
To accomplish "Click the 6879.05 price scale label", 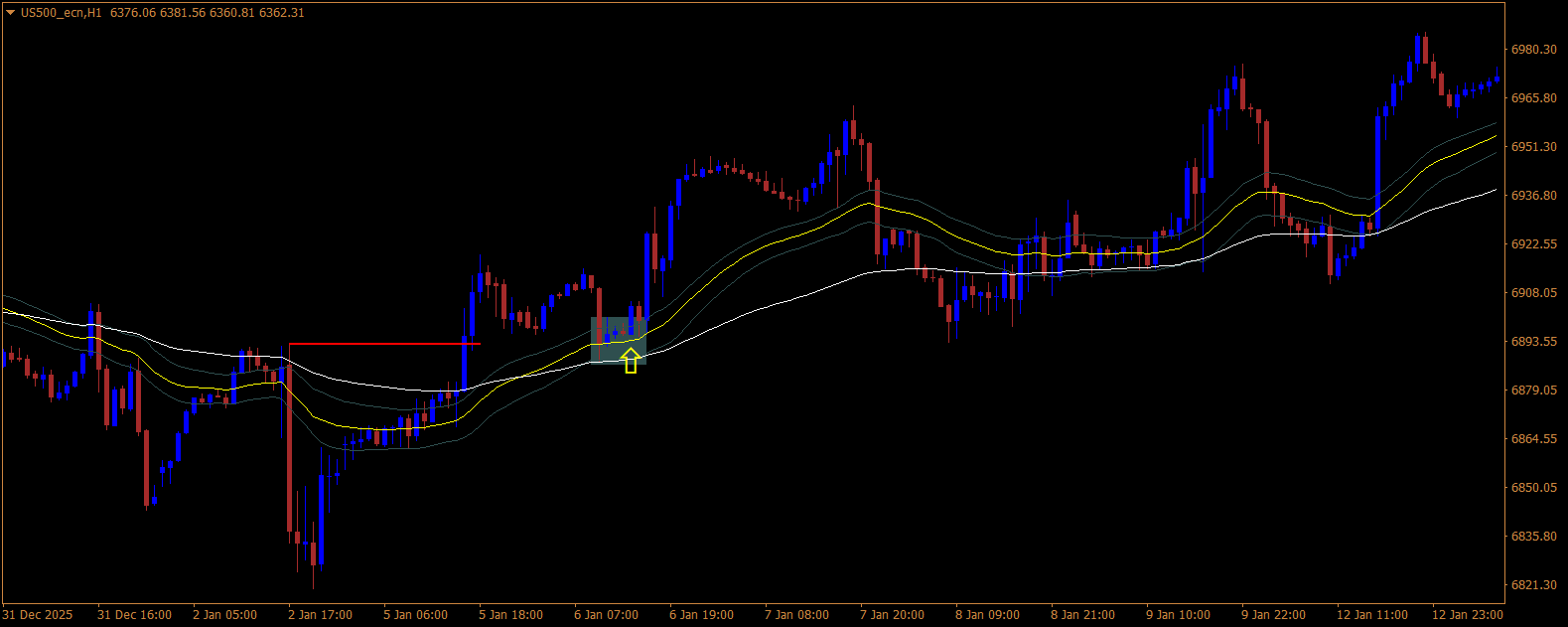I will [x=1532, y=391].
